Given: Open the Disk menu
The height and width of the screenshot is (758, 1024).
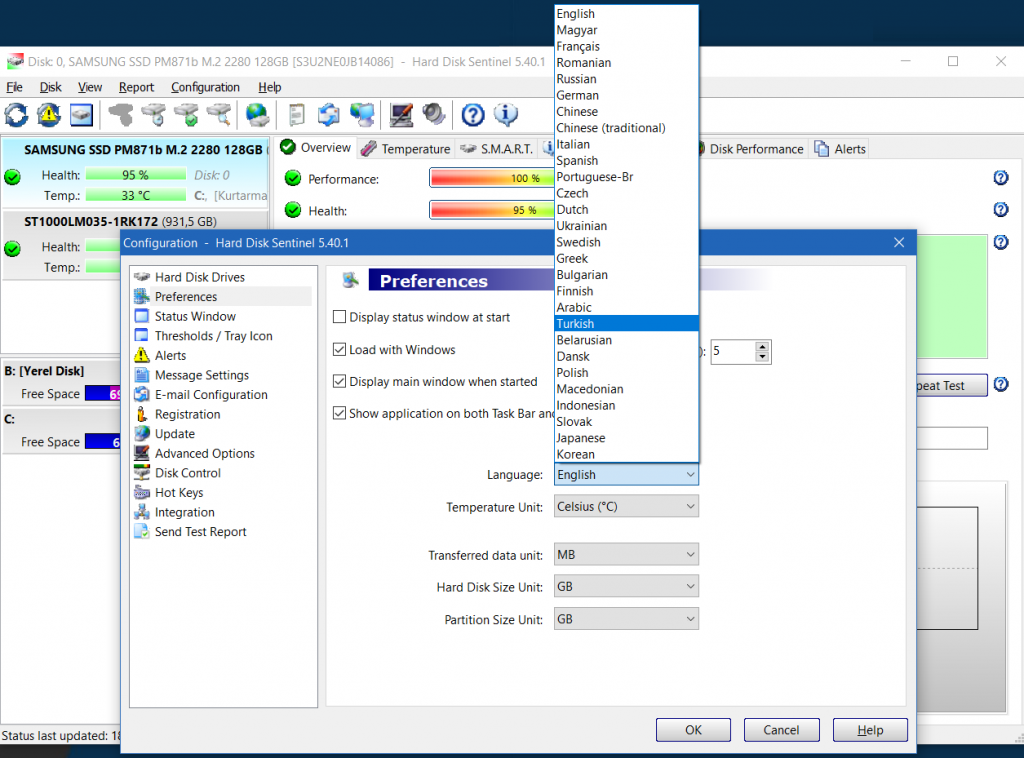Looking at the screenshot, I should click(50, 87).
